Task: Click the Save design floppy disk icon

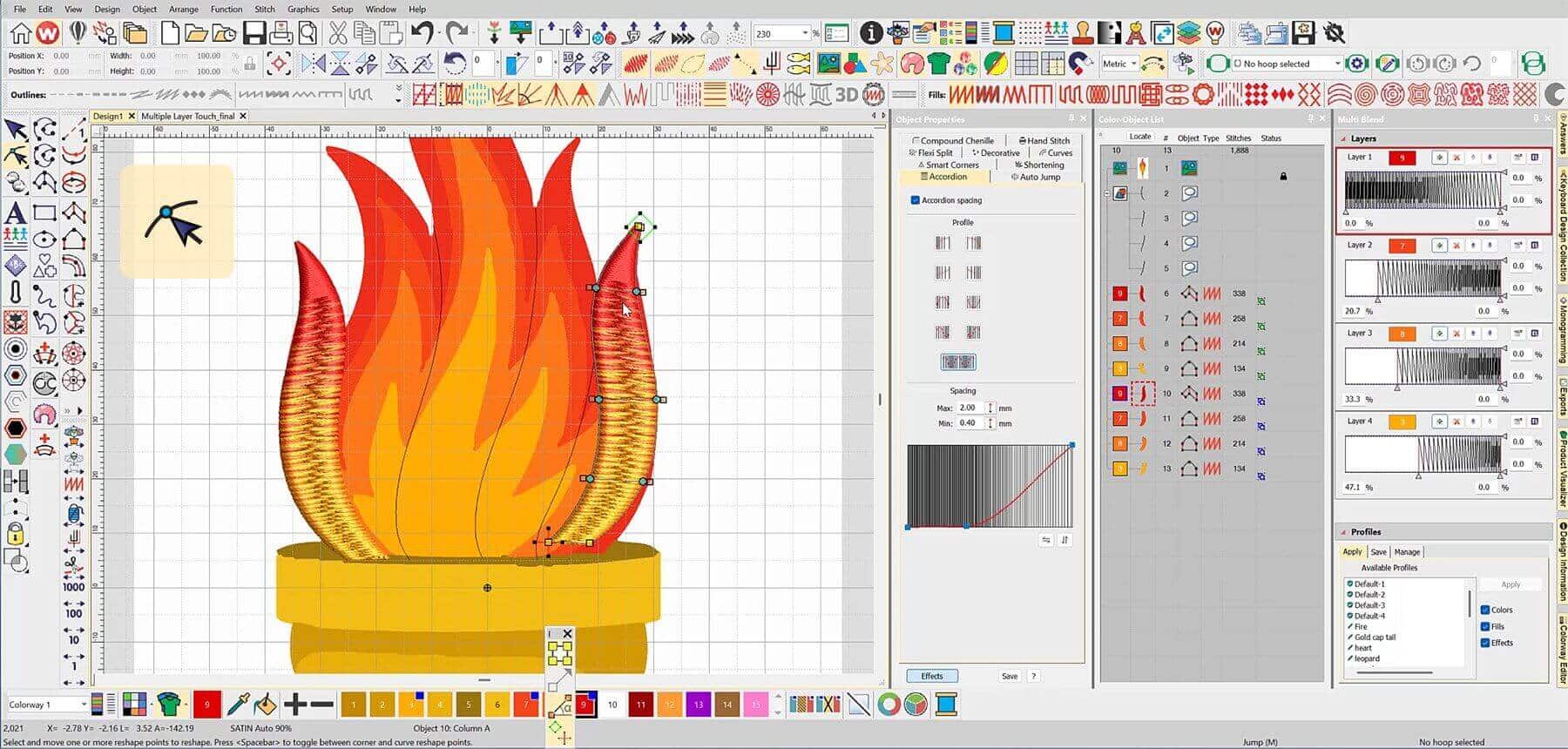Action: click(x=253, y=33)
